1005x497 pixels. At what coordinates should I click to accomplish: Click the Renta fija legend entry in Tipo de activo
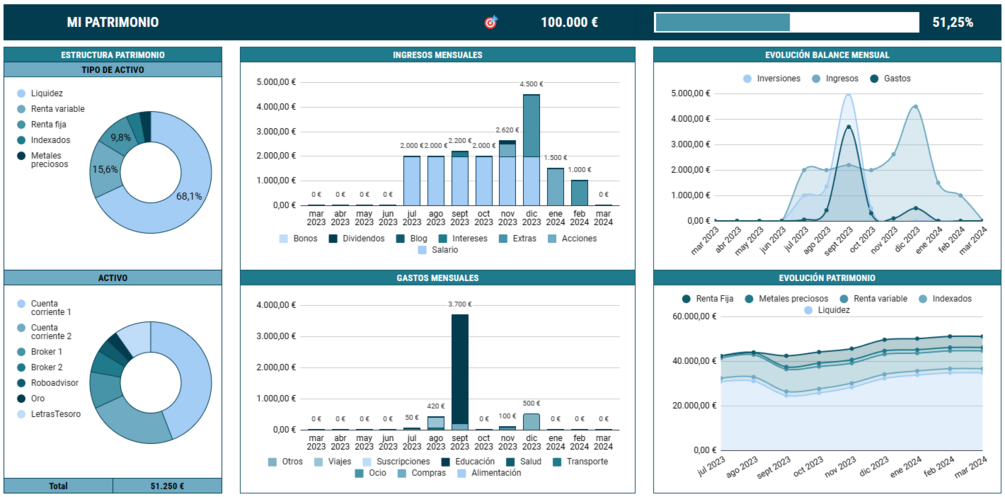pyautogui.click(x=42, y=124)
